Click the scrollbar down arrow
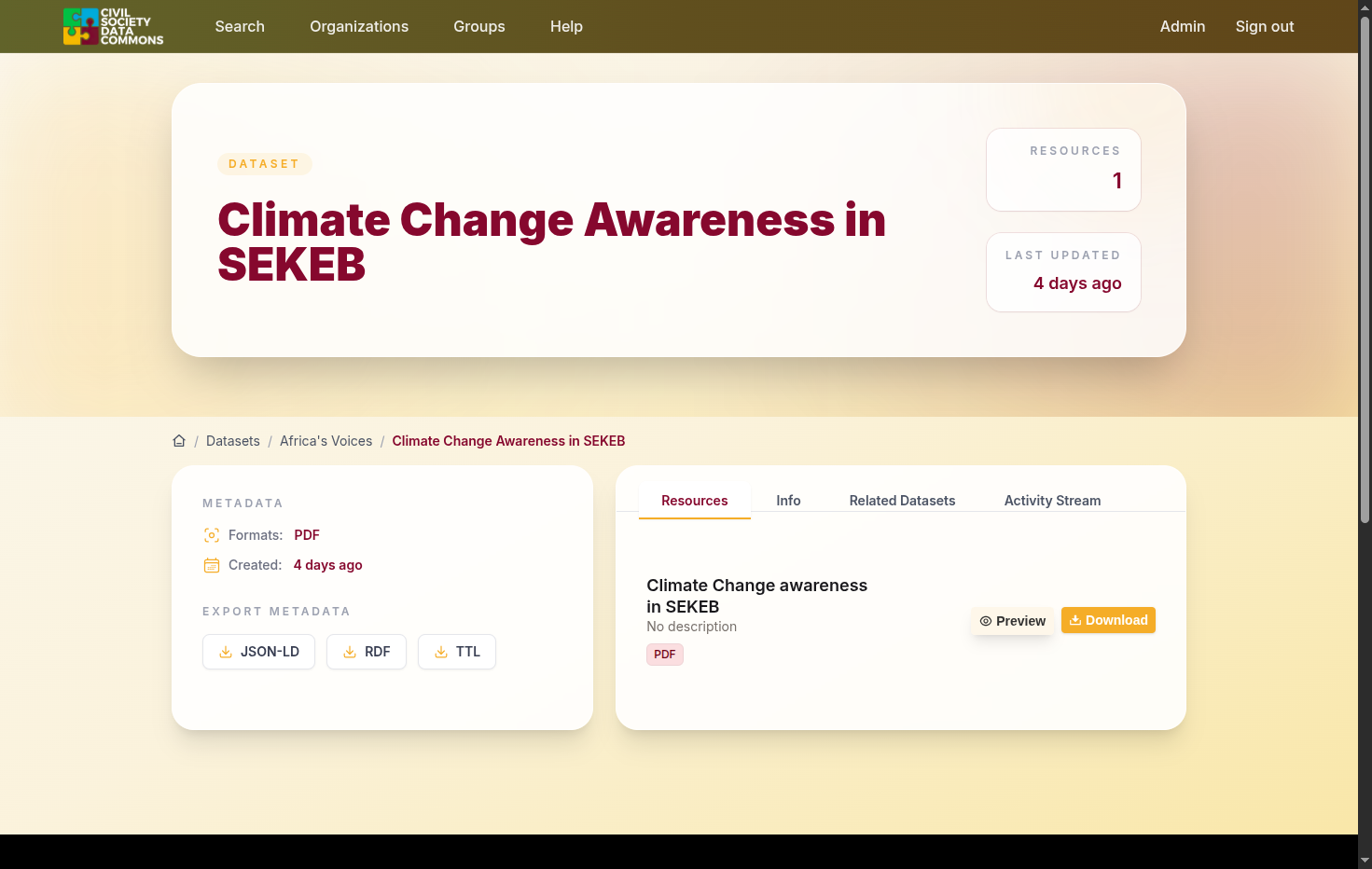 tap(1365, 861)
